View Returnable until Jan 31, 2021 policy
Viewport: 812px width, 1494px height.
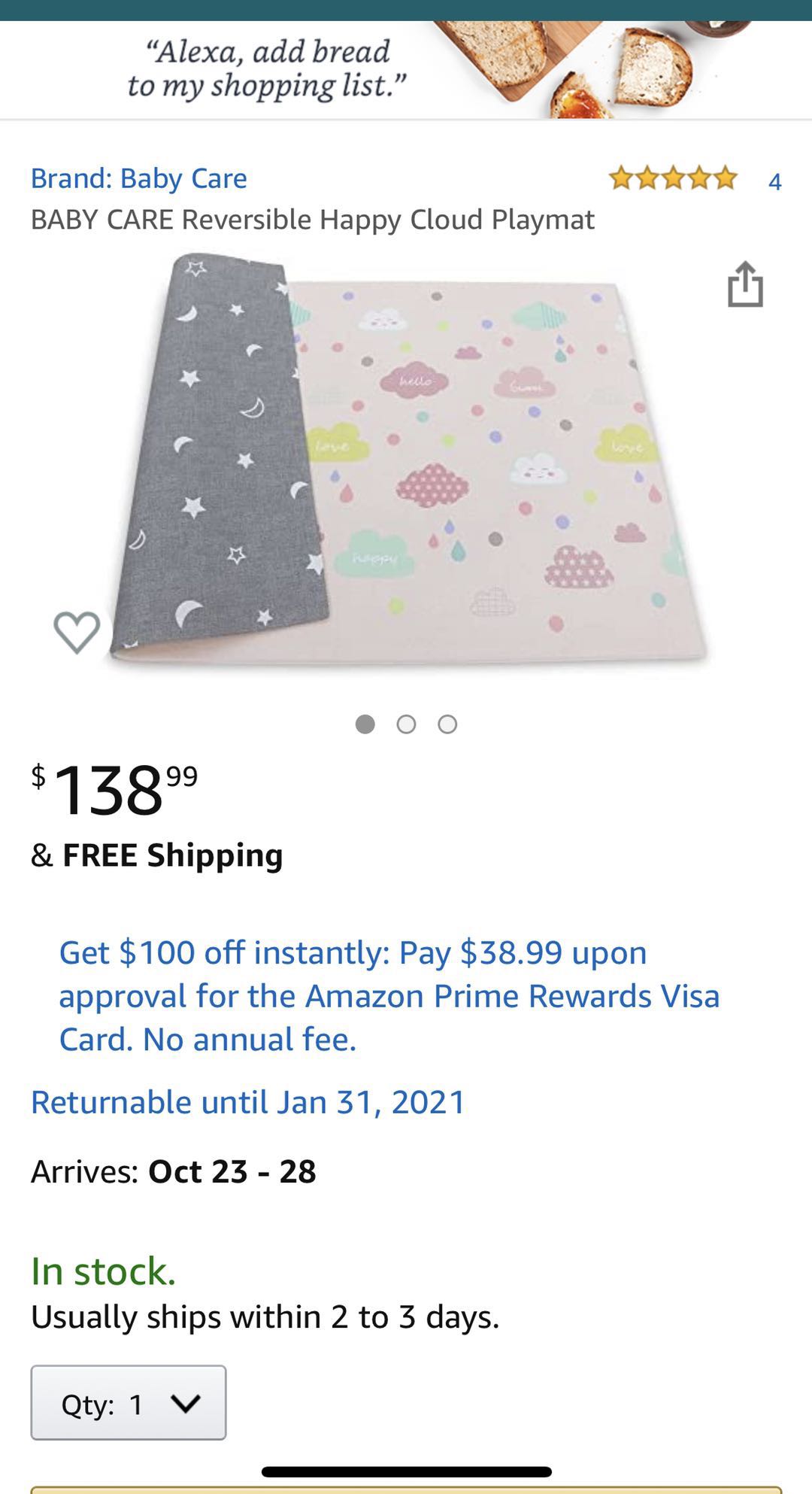pos(248,1102)
